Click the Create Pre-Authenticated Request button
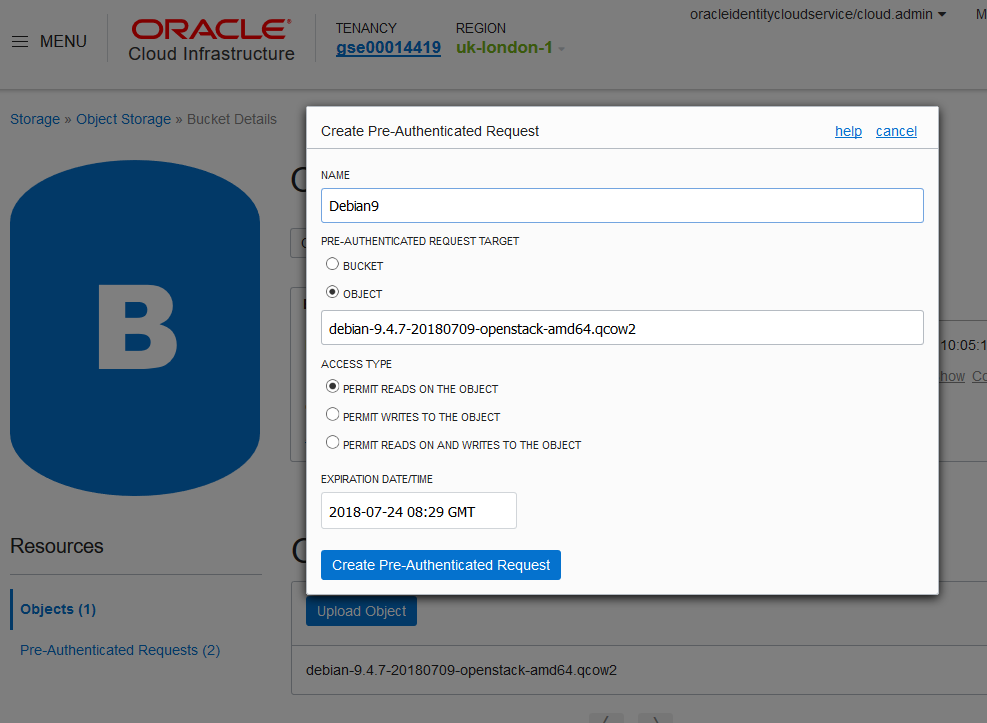Viewport: 987px width, 723px height. coord(441,565)
